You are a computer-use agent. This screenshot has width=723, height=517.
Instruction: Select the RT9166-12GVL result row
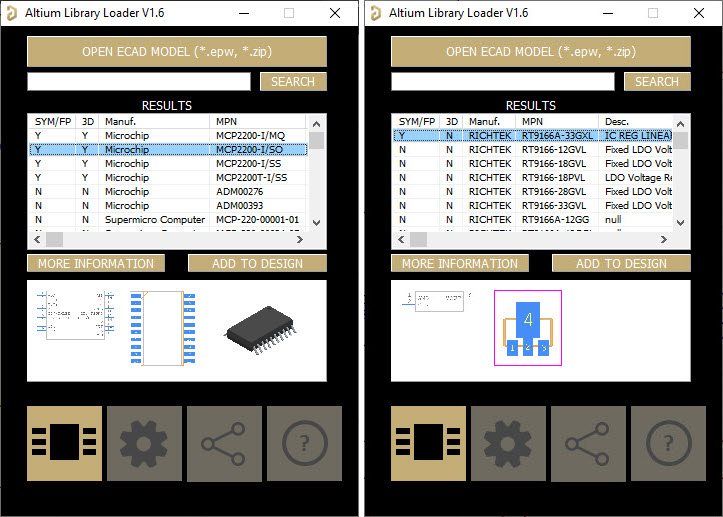pyautogui.click(x=532, y=149)
